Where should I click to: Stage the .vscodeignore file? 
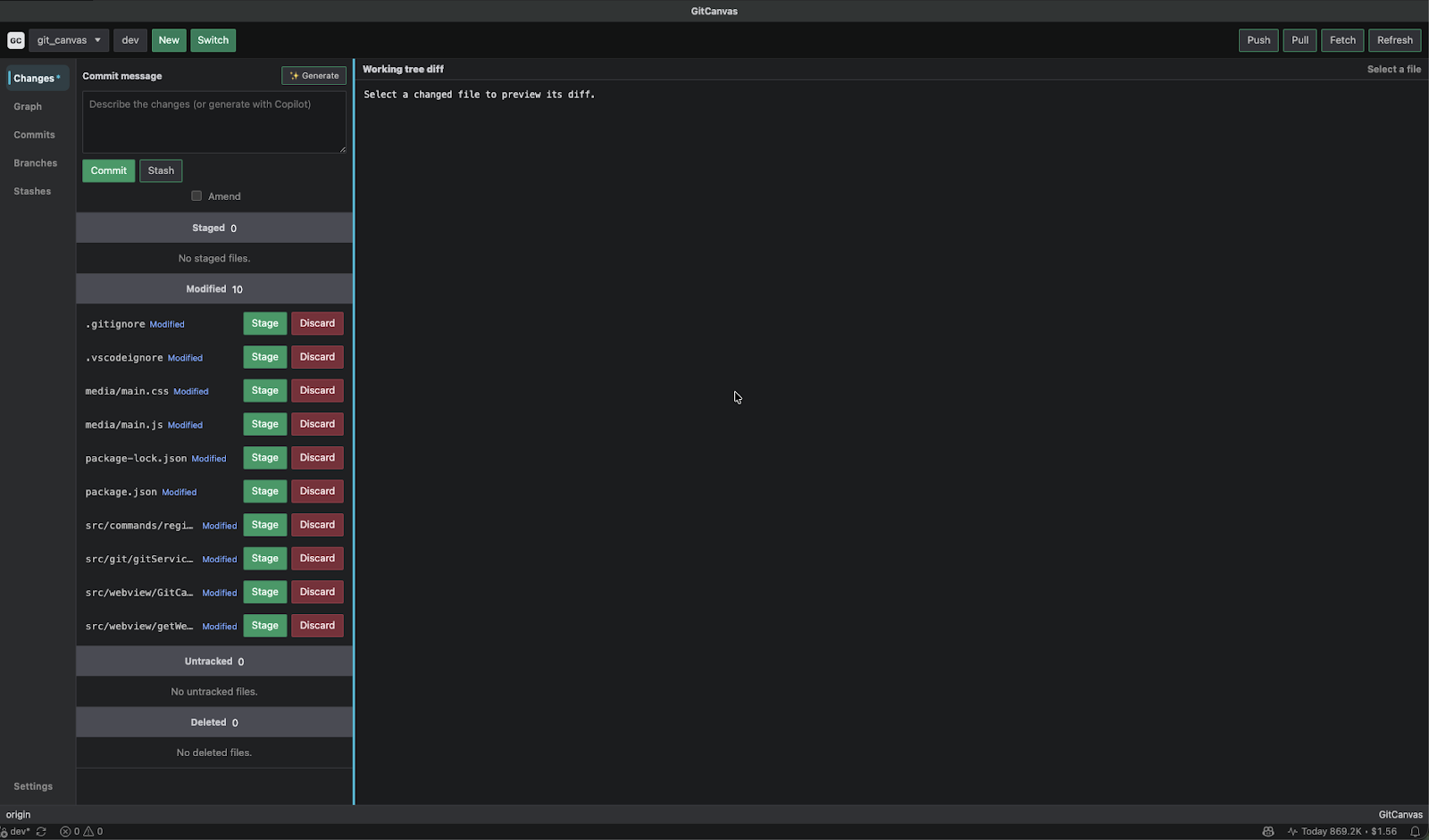click(264, 357)
